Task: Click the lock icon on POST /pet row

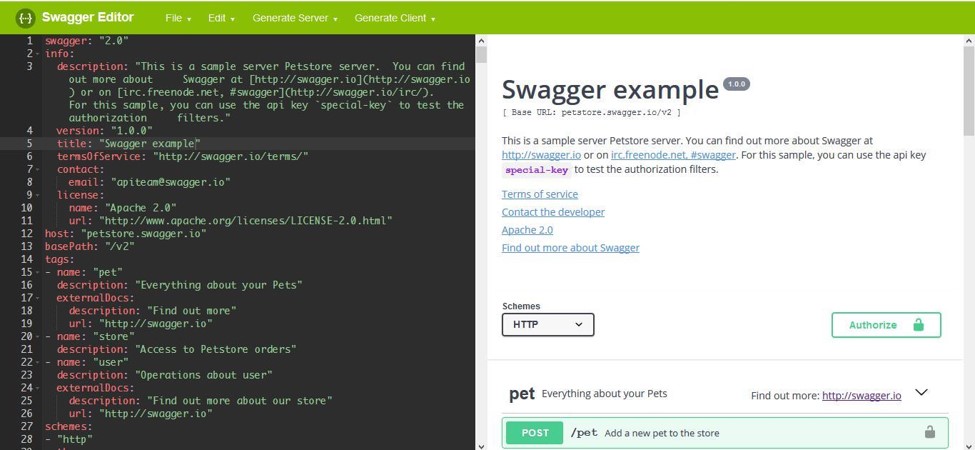Action: point(930,432)
